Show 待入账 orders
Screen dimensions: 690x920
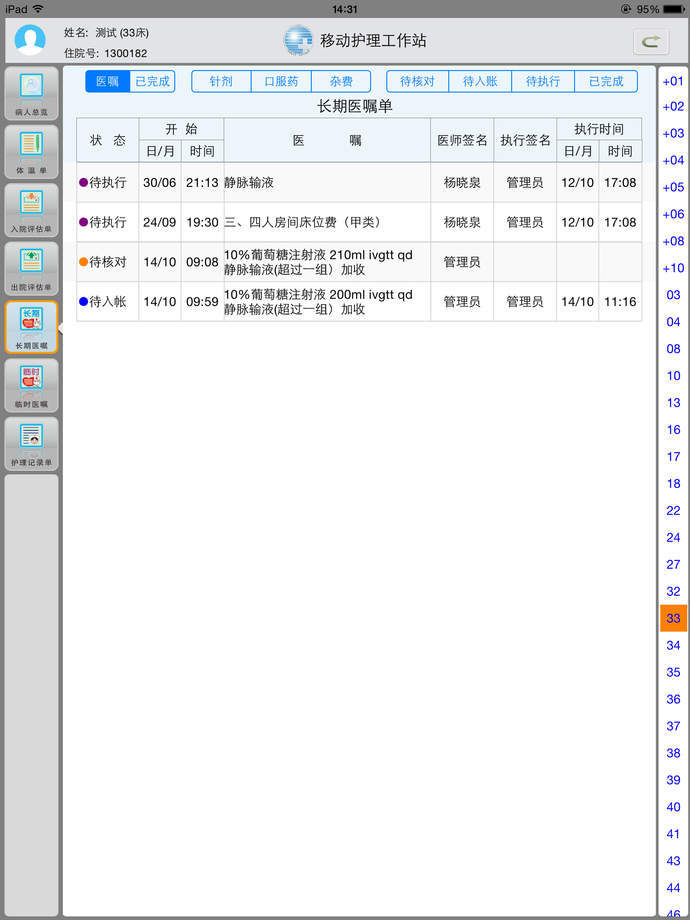point(480,82)
